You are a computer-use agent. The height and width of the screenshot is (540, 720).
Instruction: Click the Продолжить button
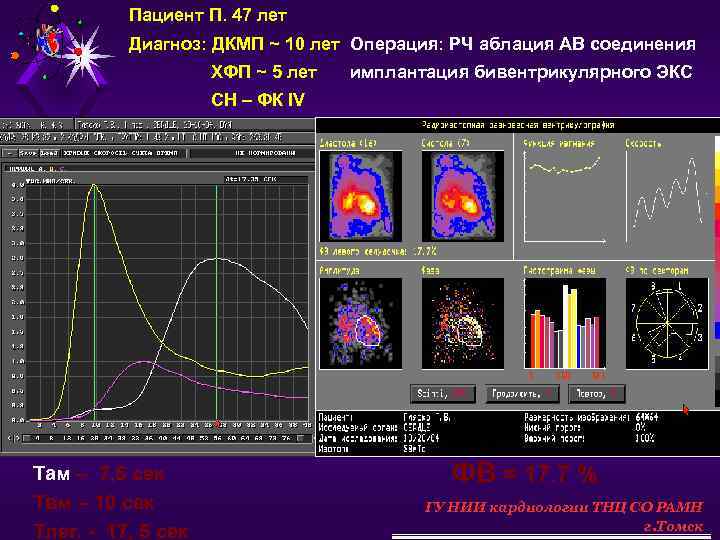click(523, 394)
